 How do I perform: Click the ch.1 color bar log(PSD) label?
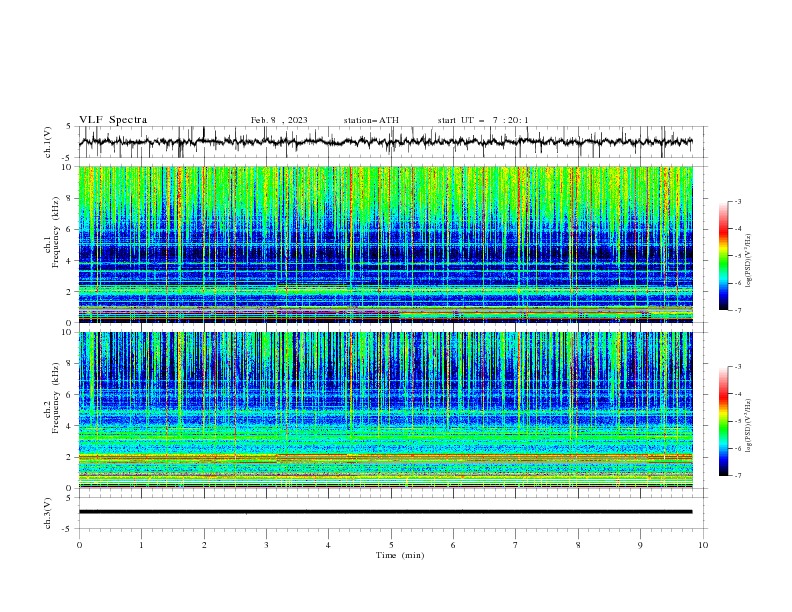[x=748, y=261]
